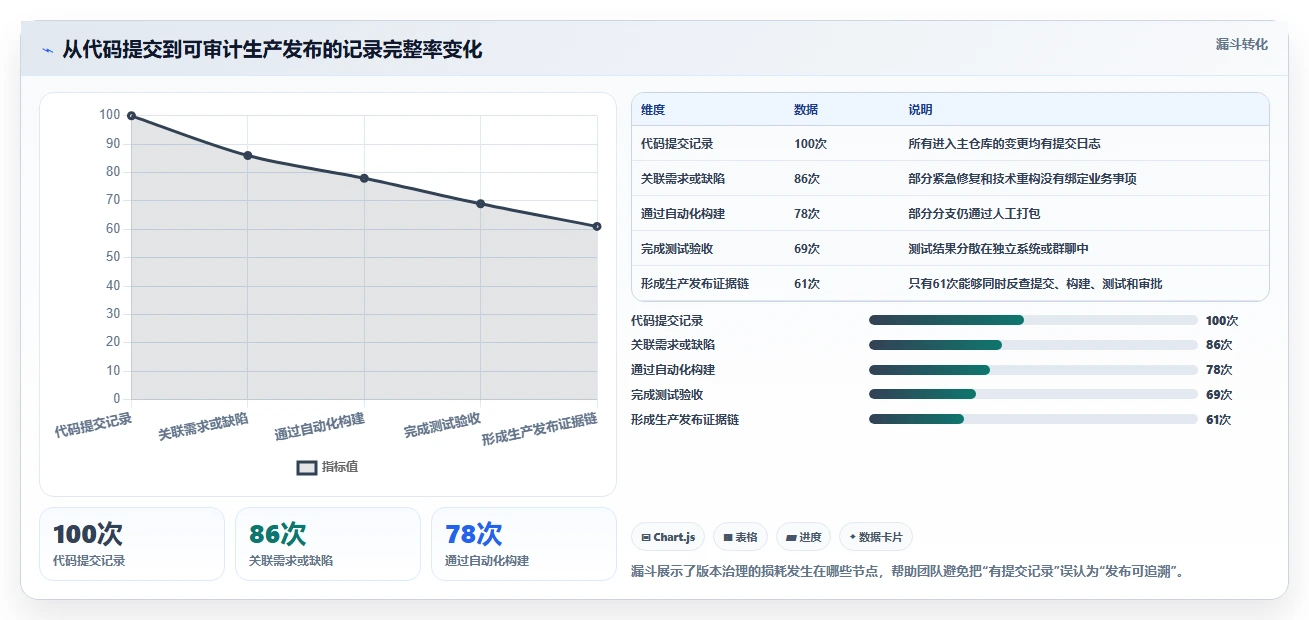Click the 漏斗转化 tag in the header
Image resolution: width=1309 pixels, height=620 pixels.
pyautogui.click(x=1242, y=44)
